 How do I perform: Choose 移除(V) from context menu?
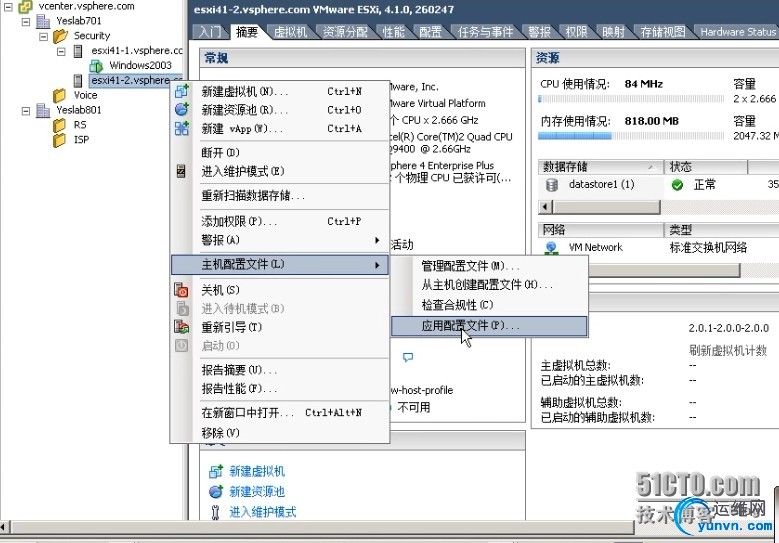point(280,433)
